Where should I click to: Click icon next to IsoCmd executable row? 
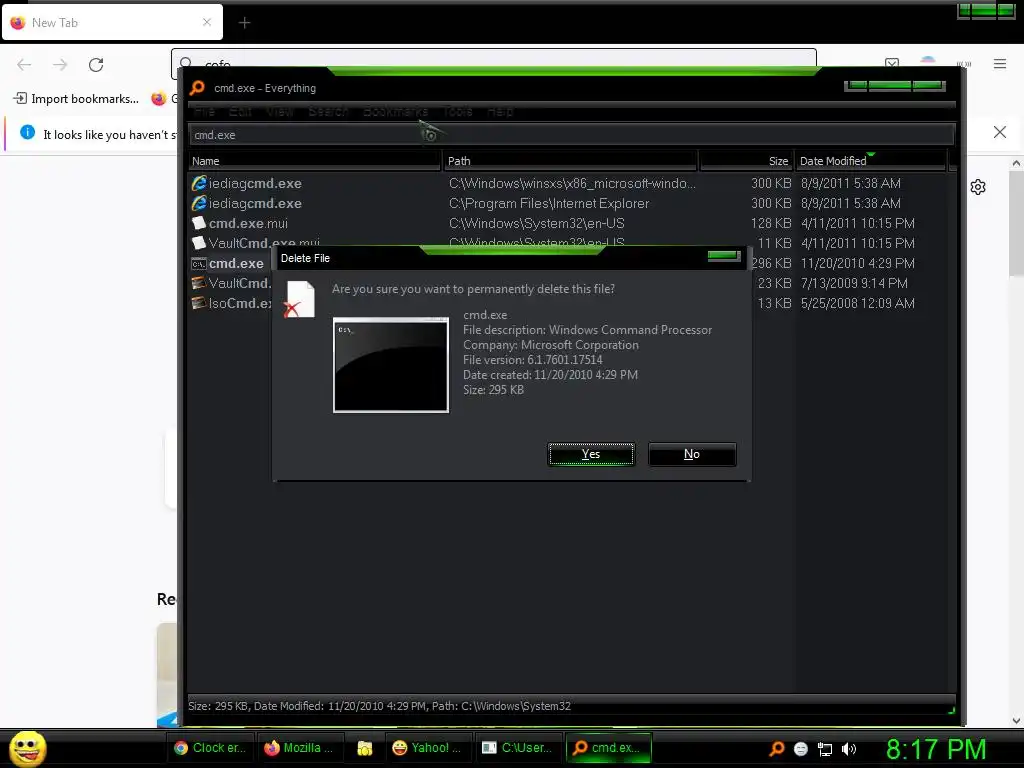click(x=199, y=303)
